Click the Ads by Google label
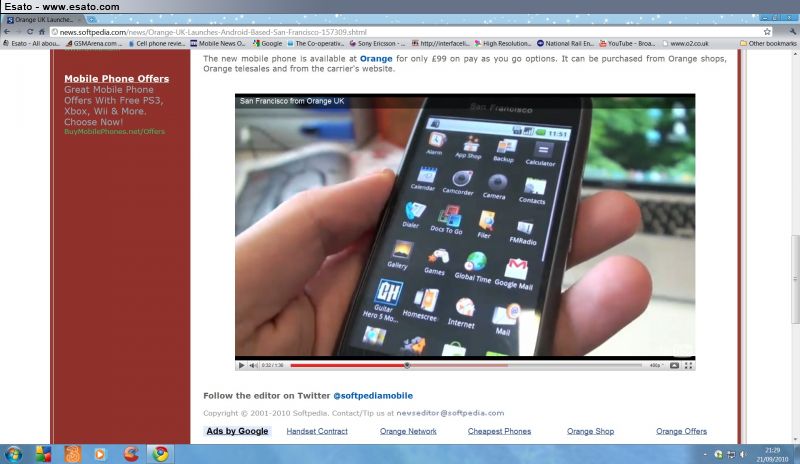 pos(237,431)
